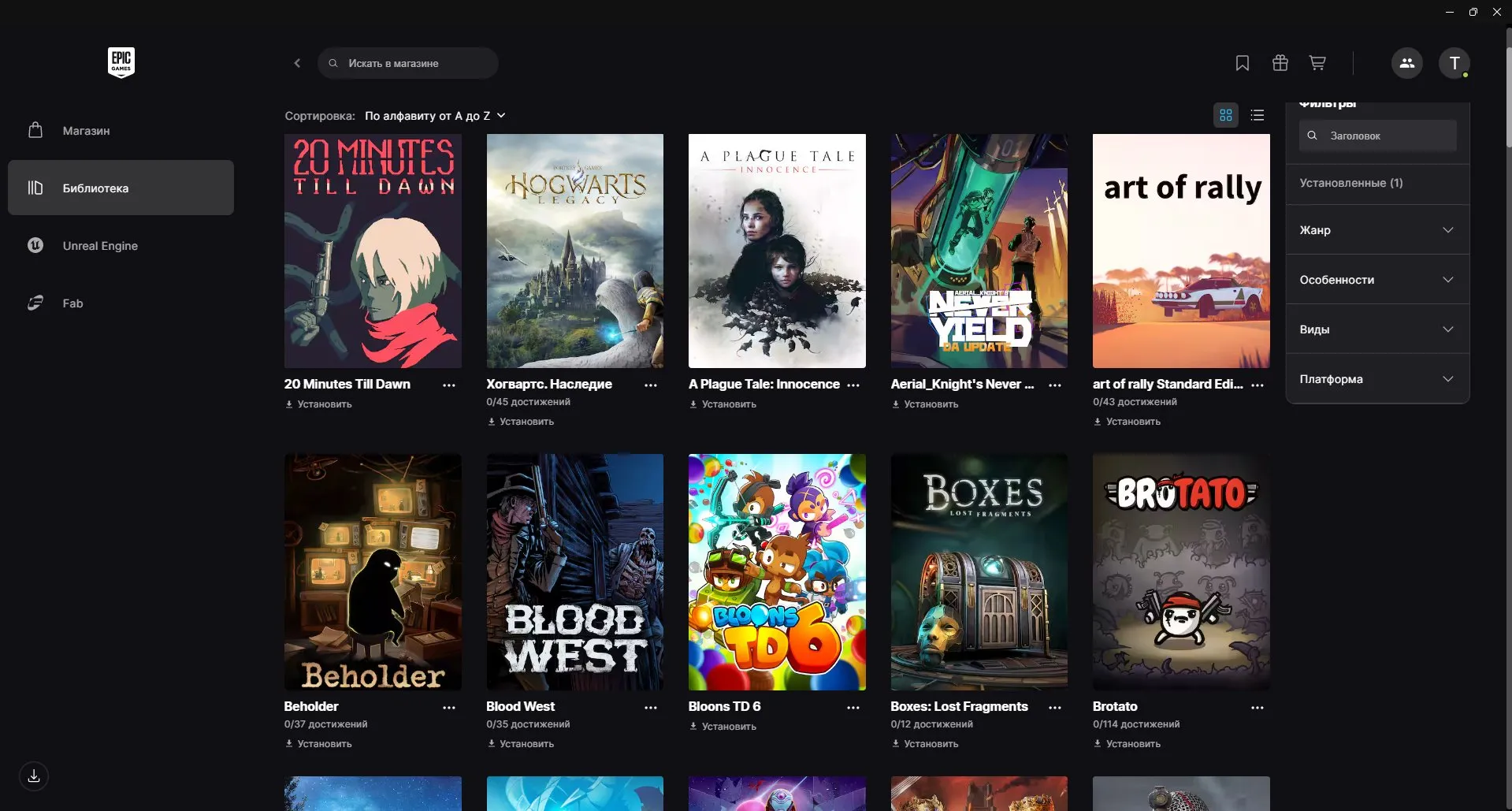Open the wishlist bookmark icon
Screen dimensions: 1512x811
1242,63
